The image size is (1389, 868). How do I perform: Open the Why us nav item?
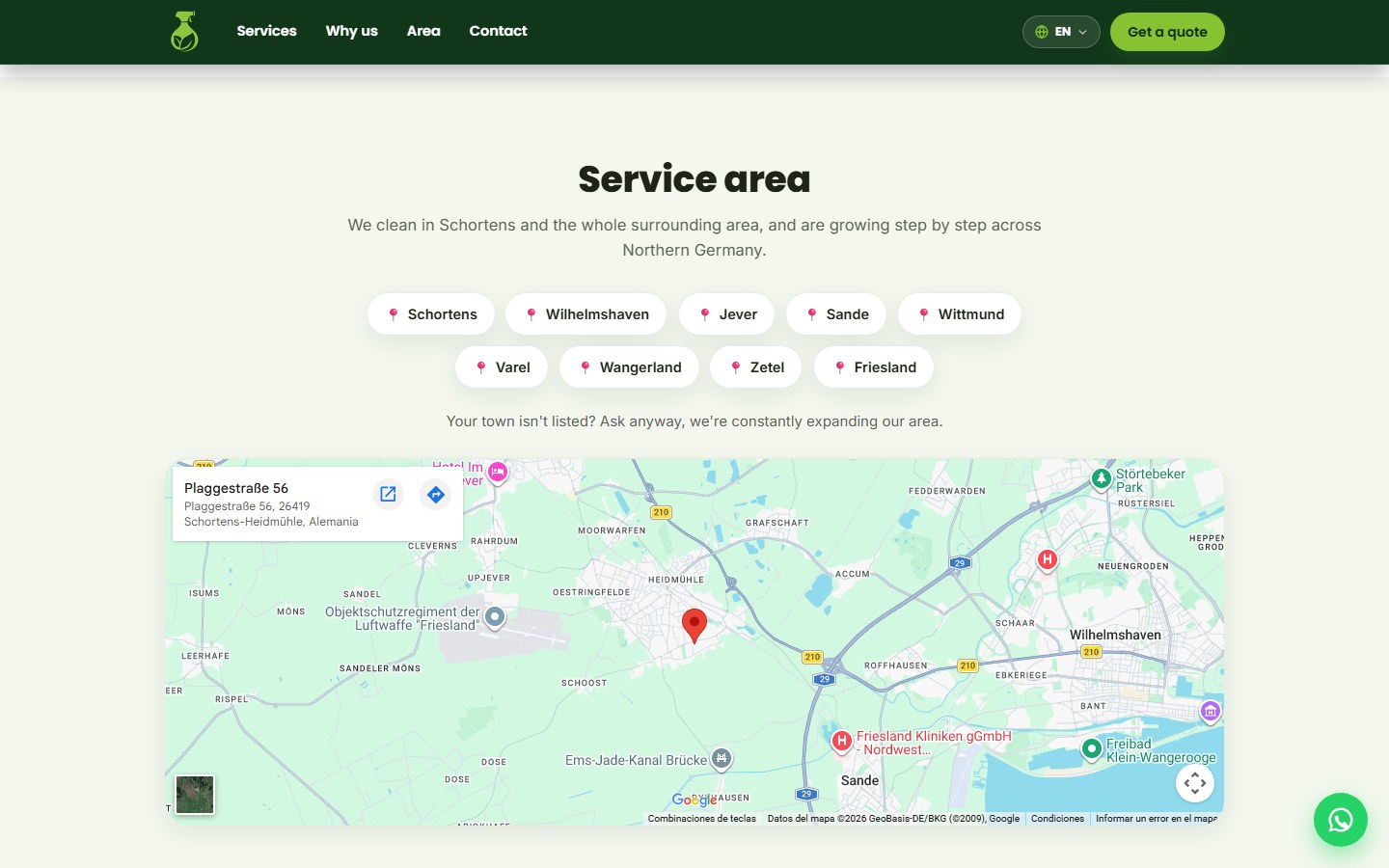click(351, 31)
